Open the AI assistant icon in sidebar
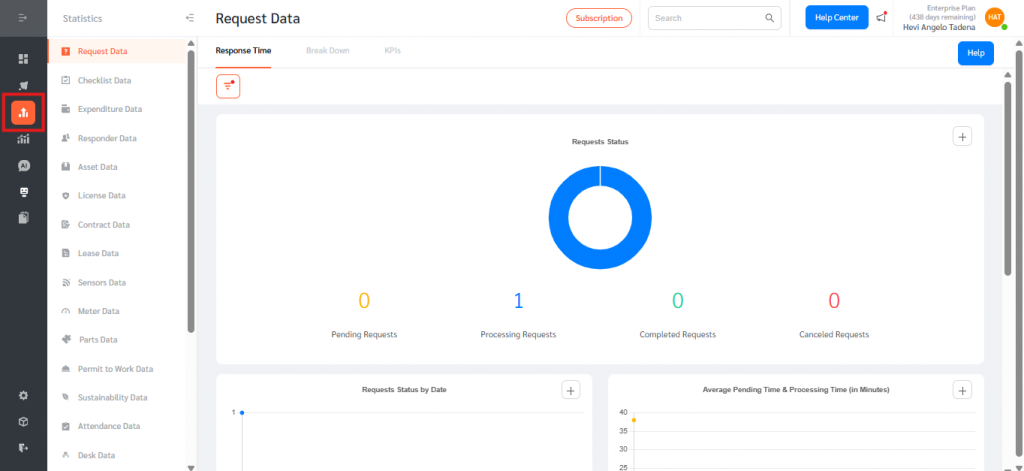 23,166
